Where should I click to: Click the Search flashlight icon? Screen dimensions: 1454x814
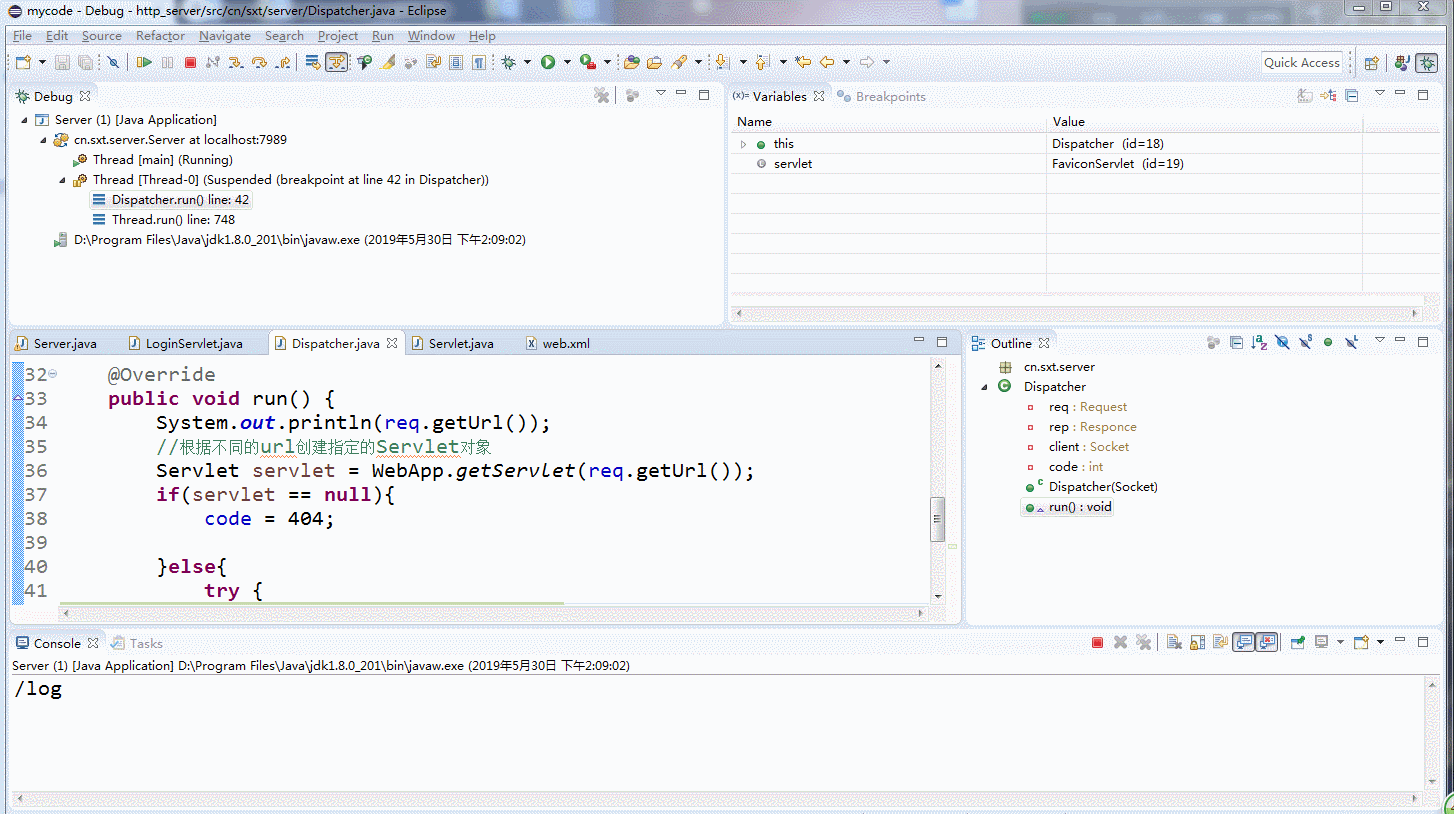pyautogui.click(x=680, y=62)
